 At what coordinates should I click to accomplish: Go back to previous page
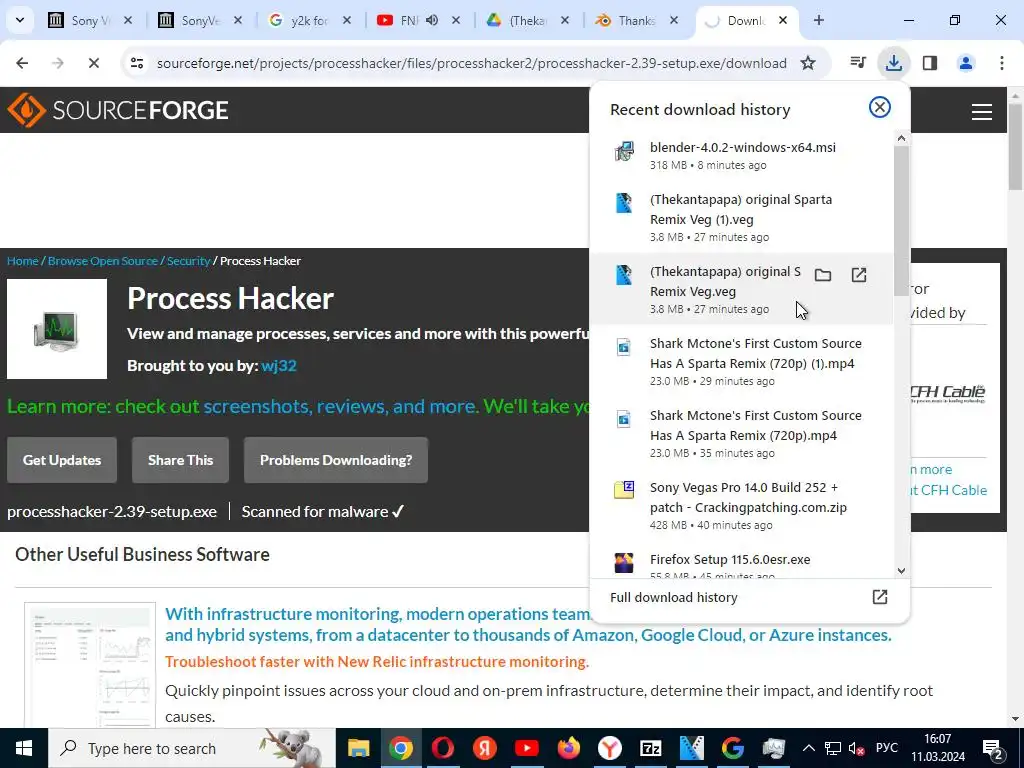(22, 63)
